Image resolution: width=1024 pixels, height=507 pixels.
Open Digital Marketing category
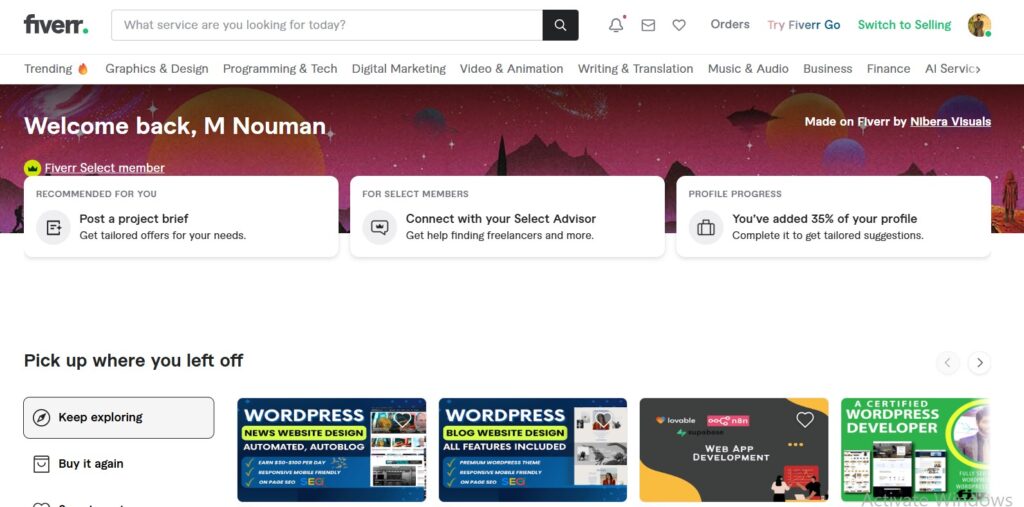click(x=399, y=69)
